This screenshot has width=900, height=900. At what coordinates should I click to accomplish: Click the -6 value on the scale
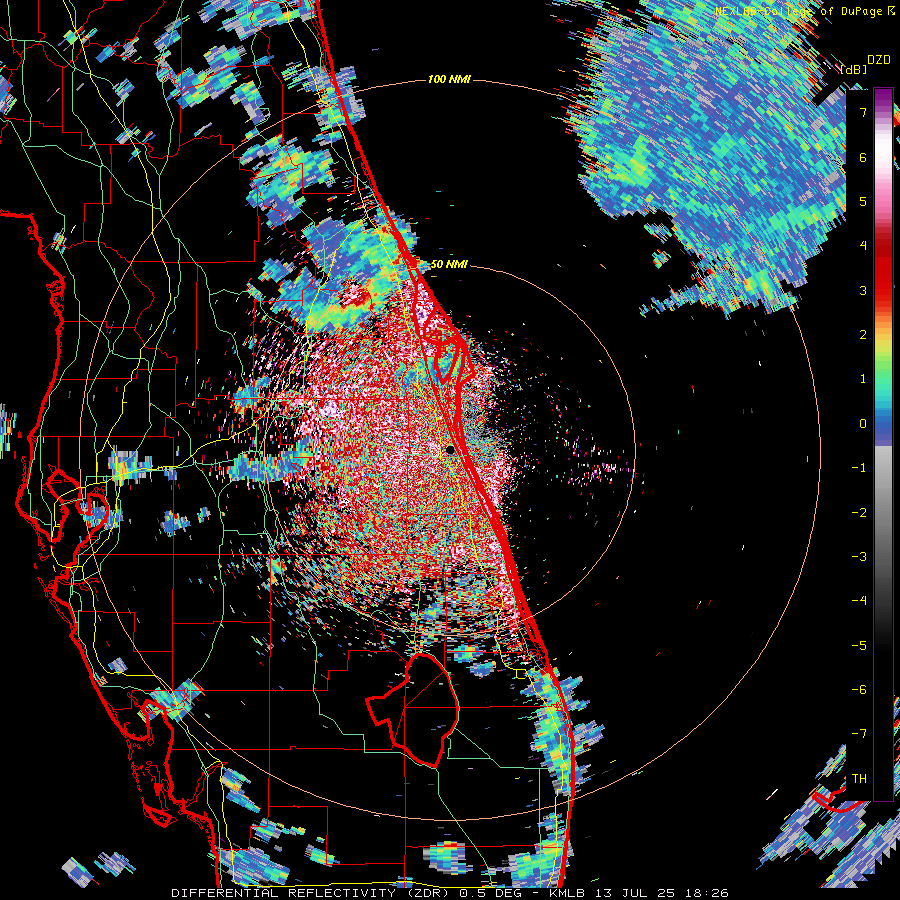coord(859,690)
